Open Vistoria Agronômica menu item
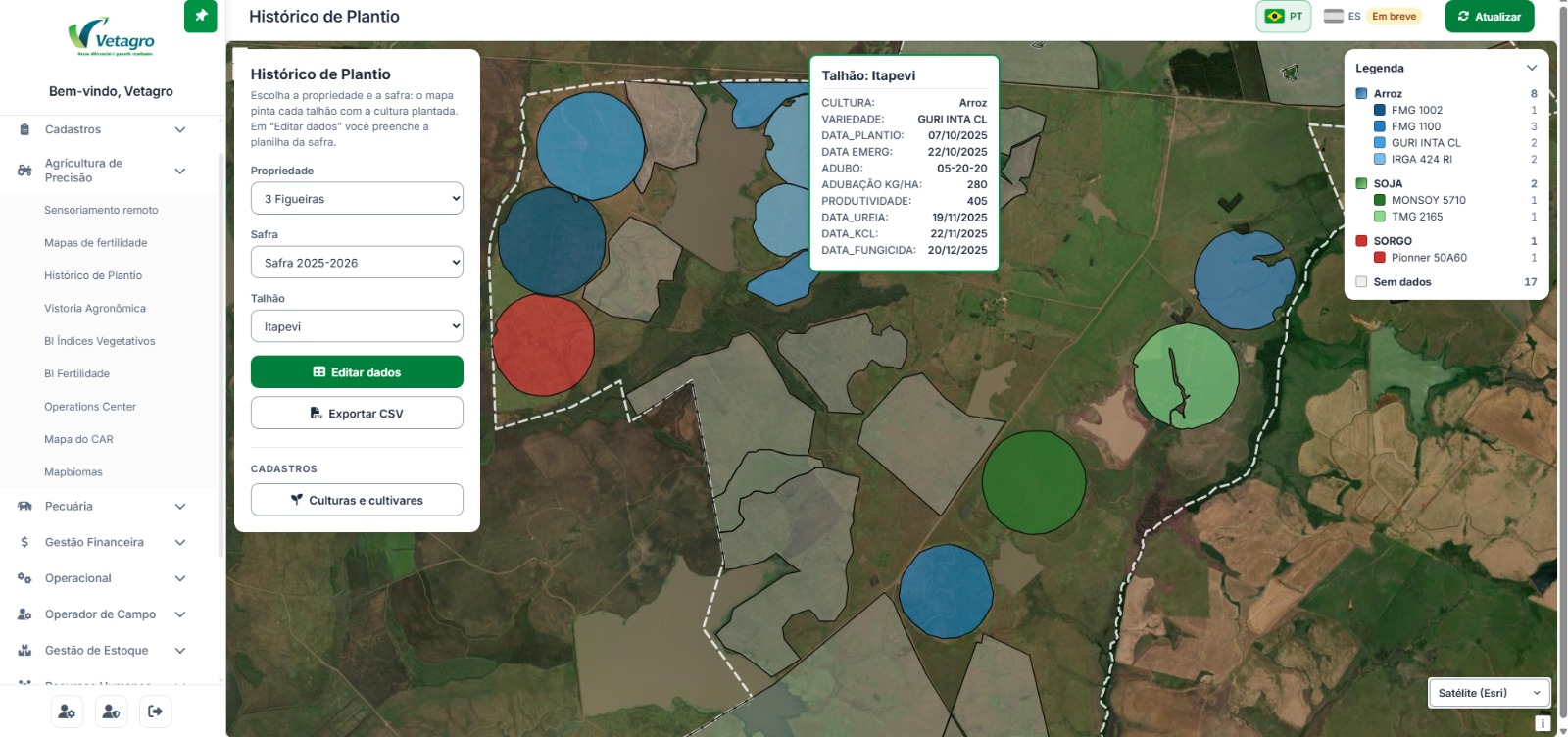The width and height of the screenshot is (1568, 737). pyautogui.click(x=95, y=309)
